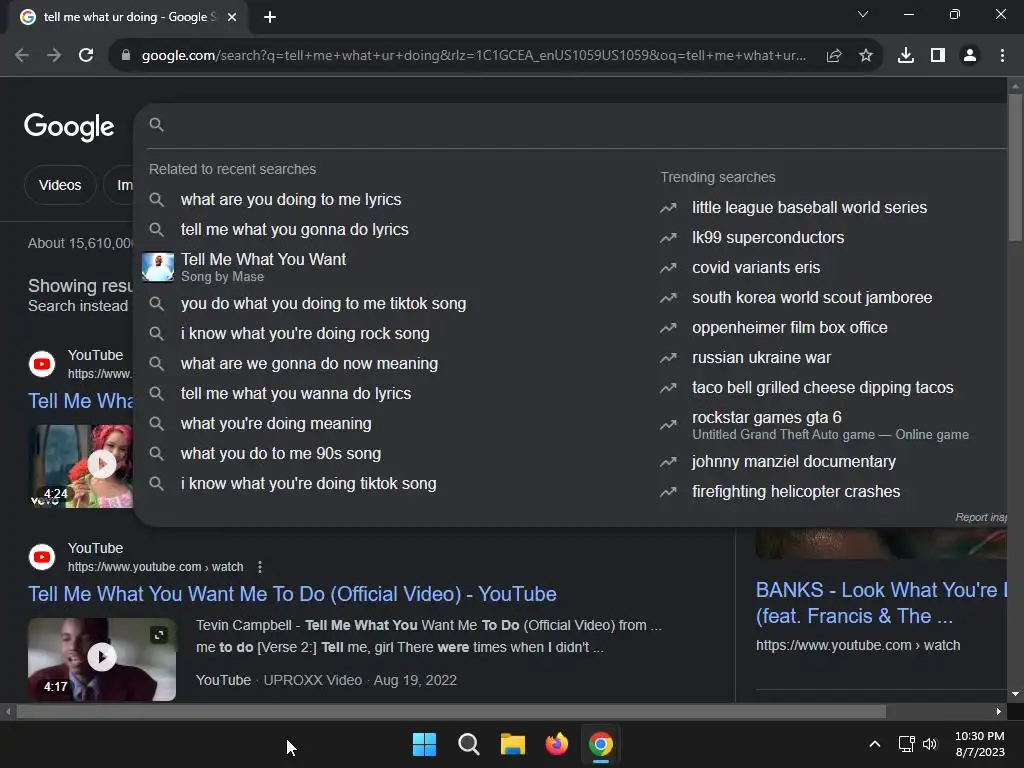Open the Windows Start menu
The image size is (1024, 768).
[424, 744]
